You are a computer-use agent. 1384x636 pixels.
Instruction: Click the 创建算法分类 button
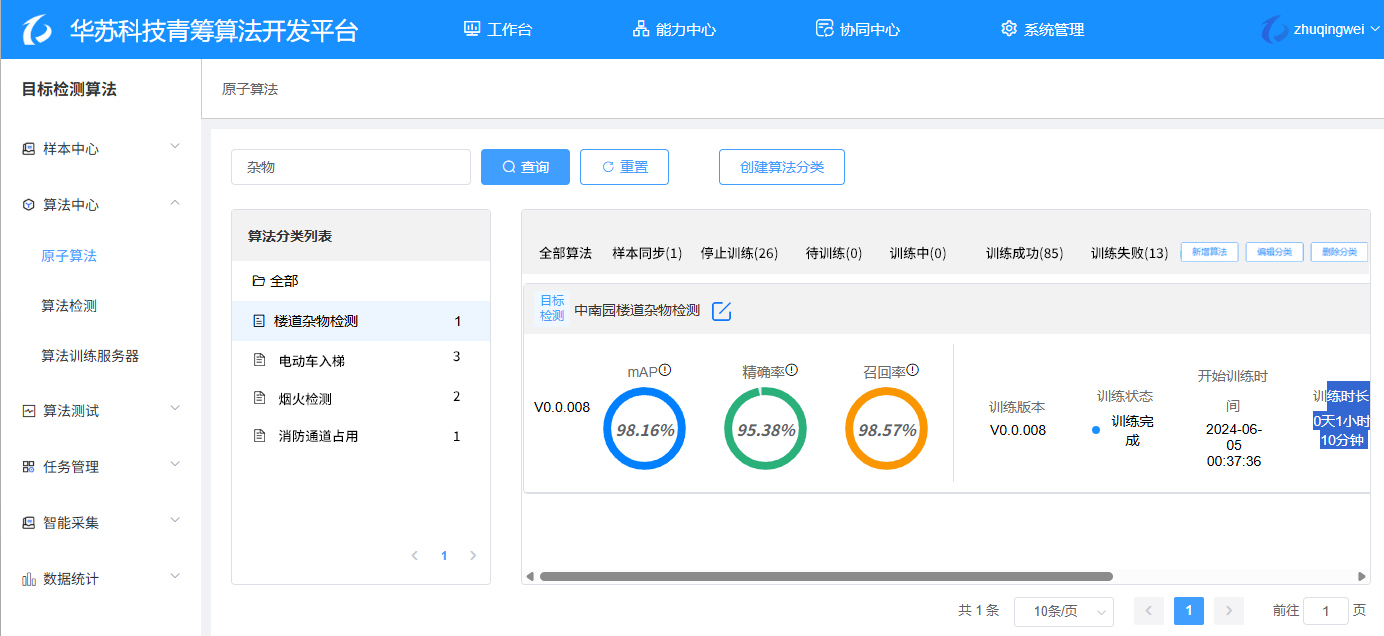pos(782,167)
